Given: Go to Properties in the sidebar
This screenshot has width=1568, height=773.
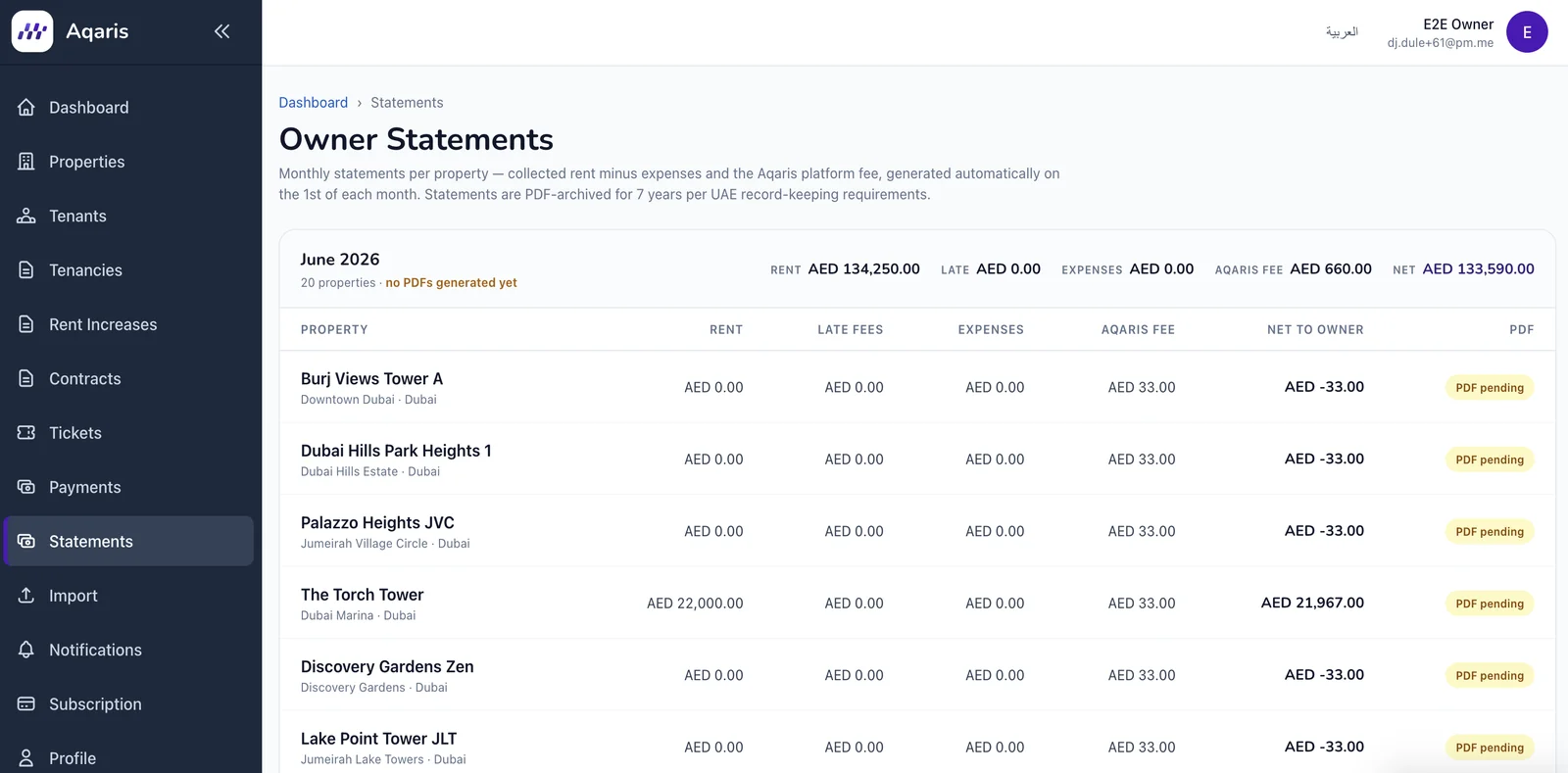Looking at the screenshot, I should tap(128, 162).
